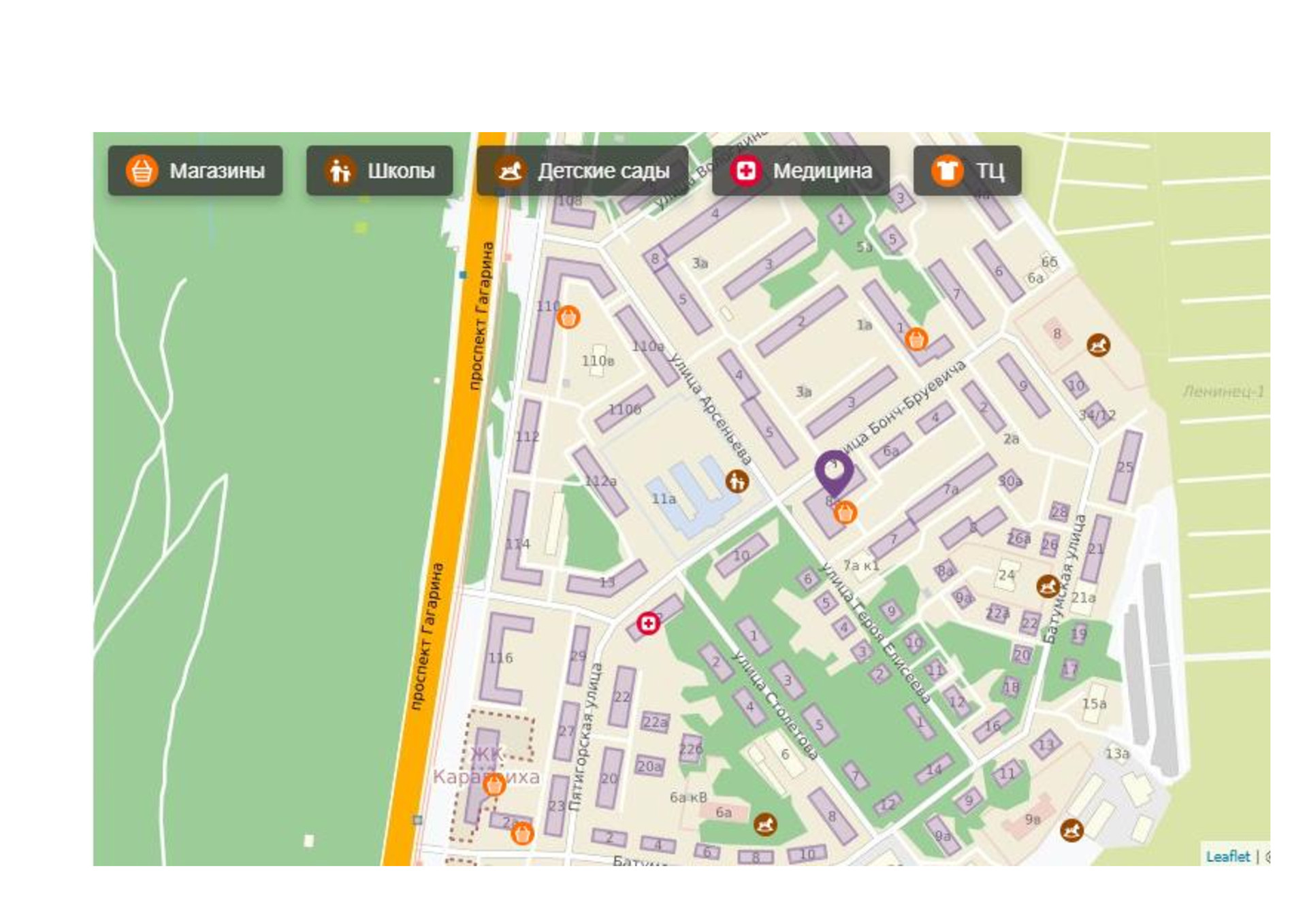Click the school marker near building 11а
Image resolution: width=1307 pixels, height=924 pixels.
[737, 482]
